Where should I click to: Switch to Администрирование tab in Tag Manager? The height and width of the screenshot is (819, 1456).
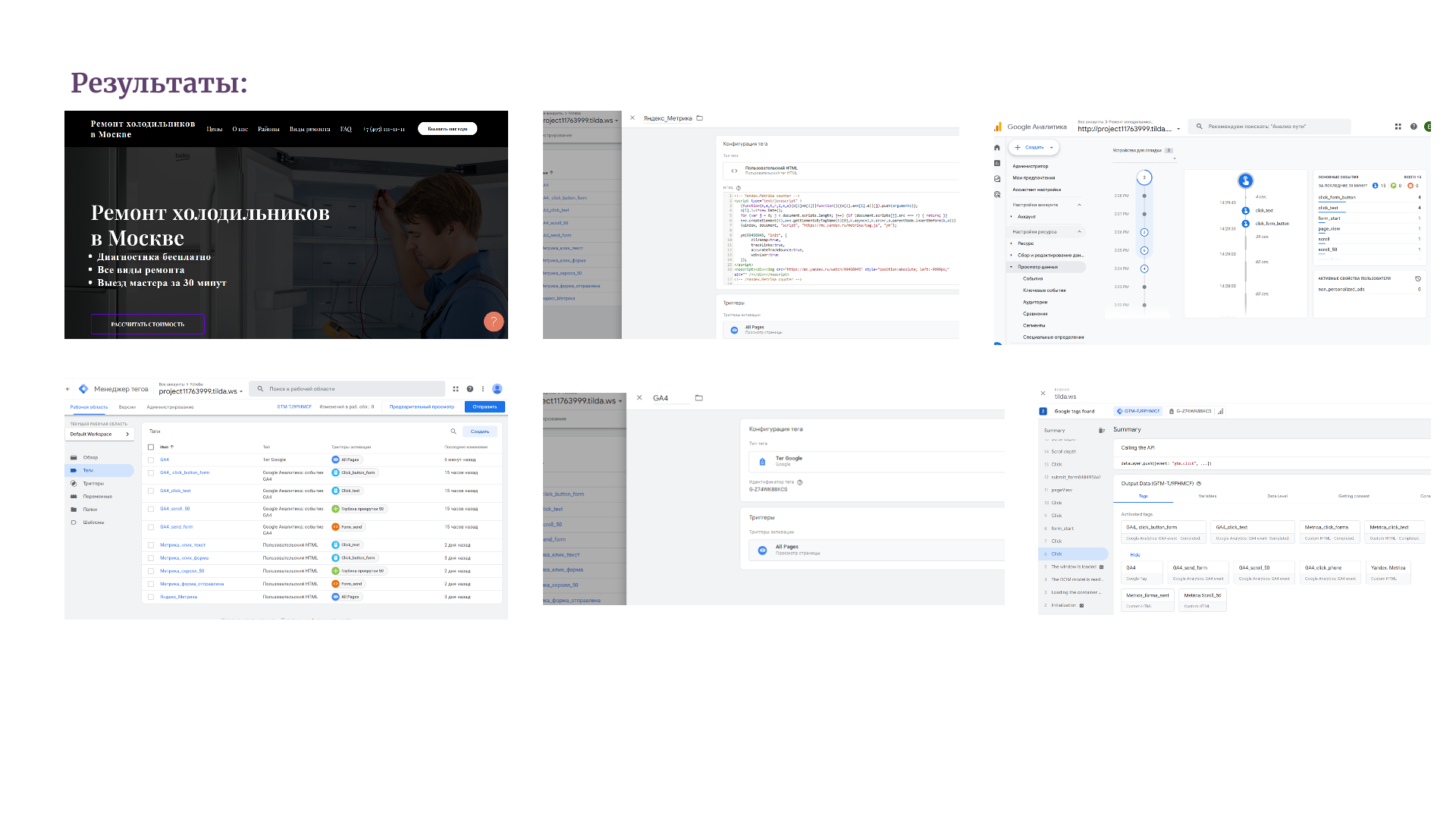tap(171, 407)
